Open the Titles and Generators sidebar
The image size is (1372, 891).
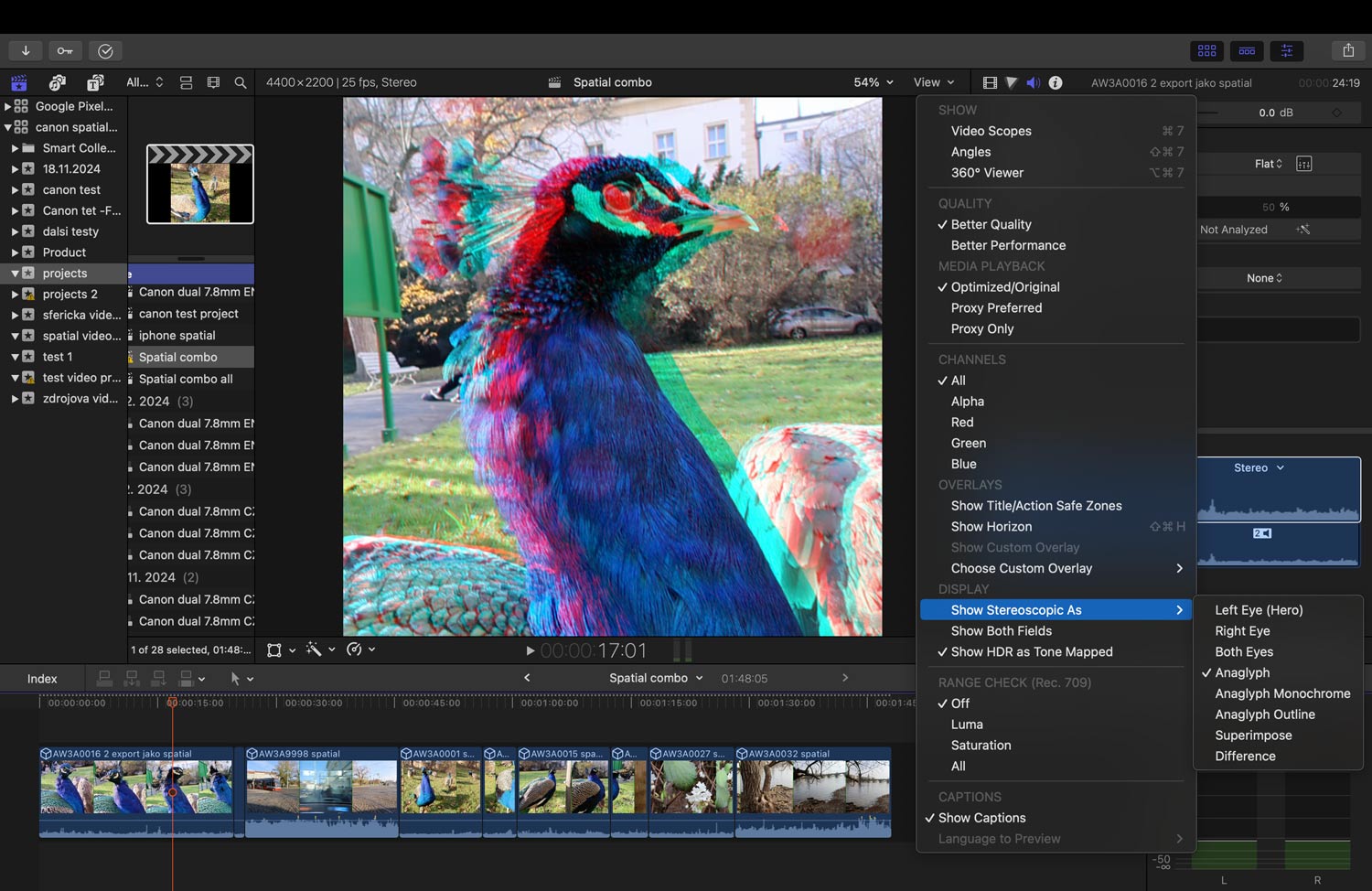pyautogui.click(x=95, y=82)
